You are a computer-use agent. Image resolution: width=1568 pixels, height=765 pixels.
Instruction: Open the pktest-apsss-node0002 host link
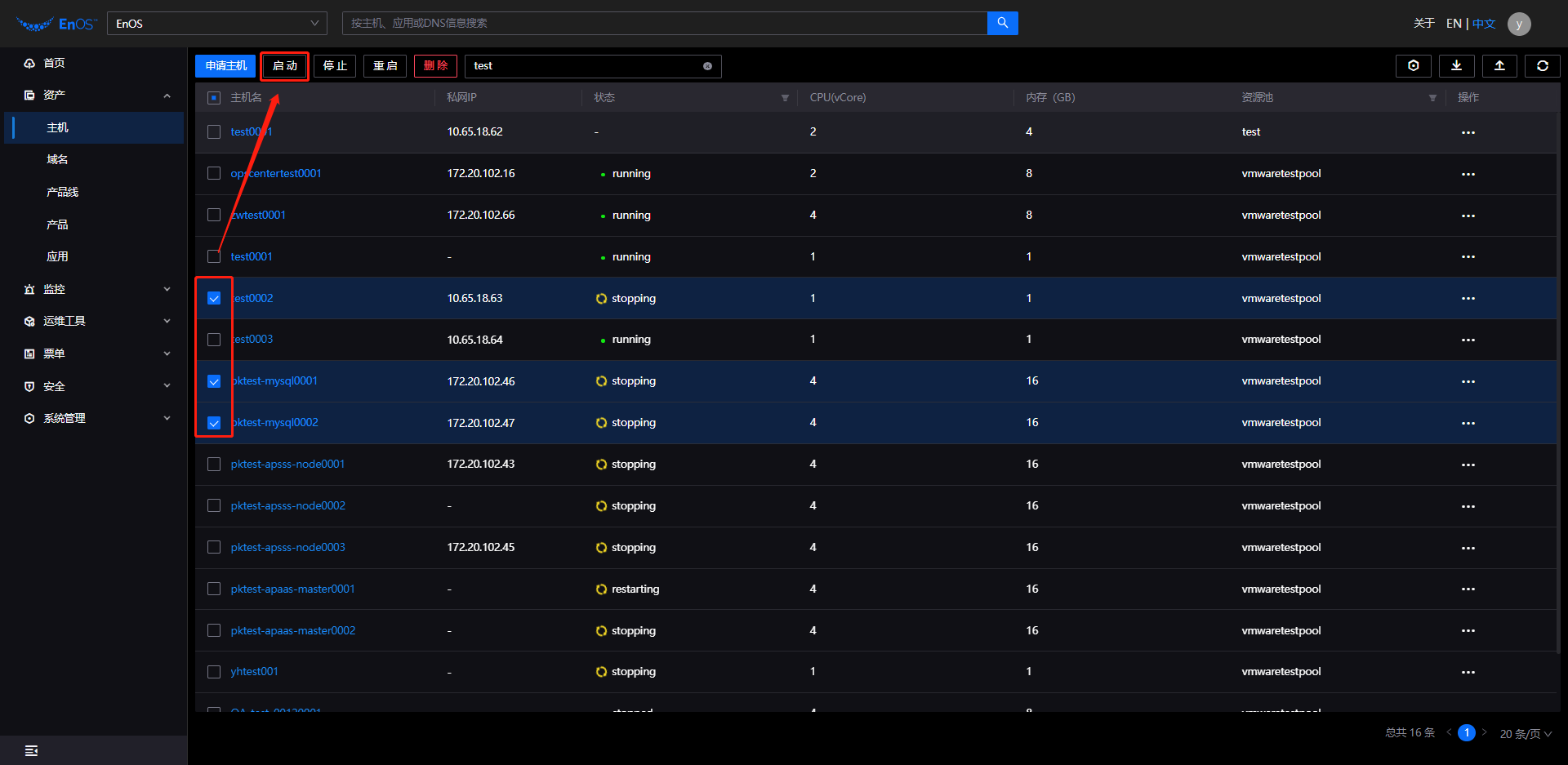click(287, 505)
